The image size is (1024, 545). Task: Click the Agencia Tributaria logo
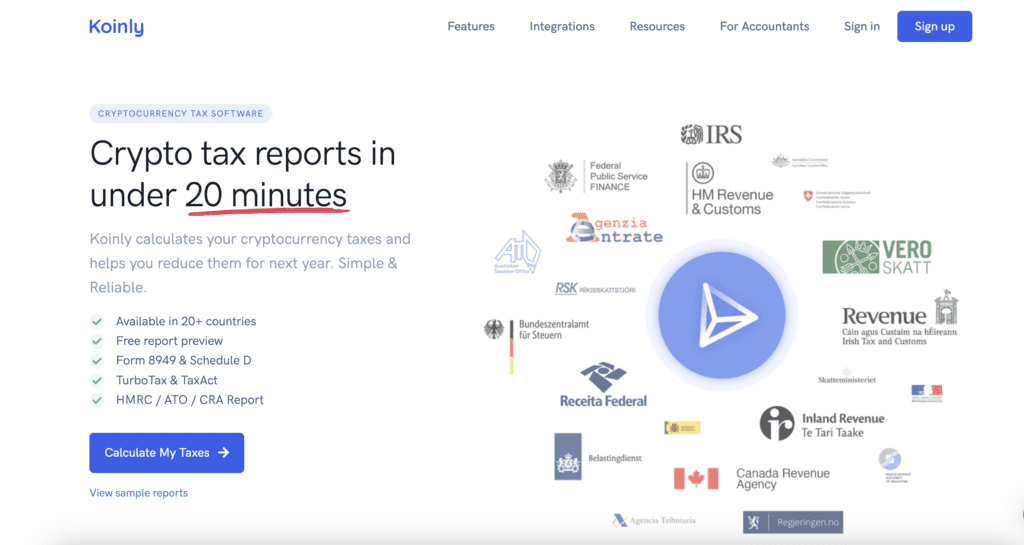point(654,520)
